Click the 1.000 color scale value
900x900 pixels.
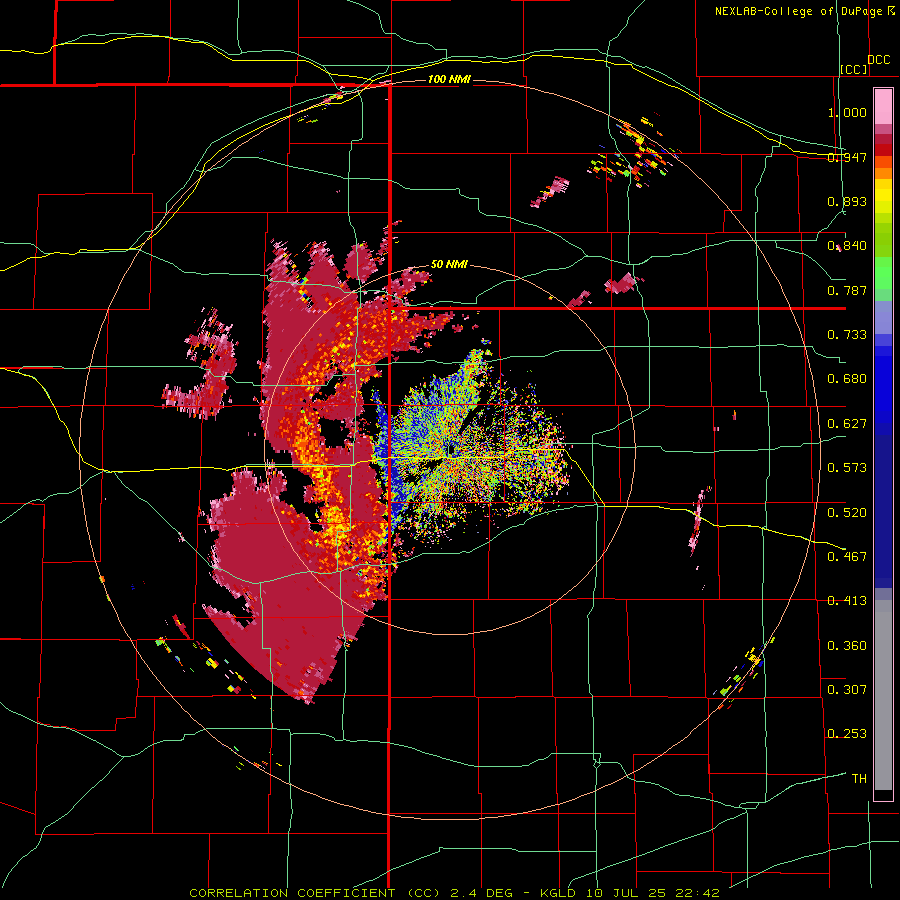coord(847,112)
